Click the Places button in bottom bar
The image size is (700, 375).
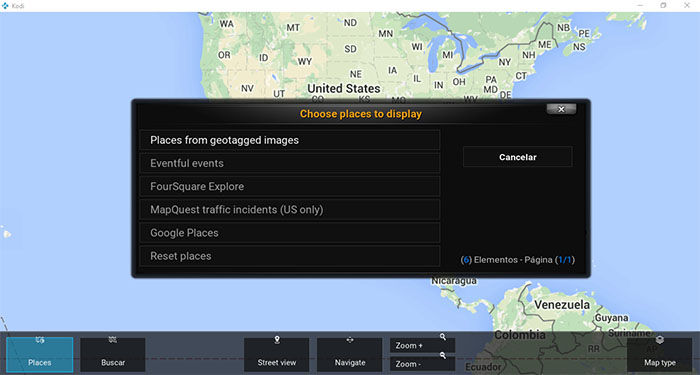(40, 354)
